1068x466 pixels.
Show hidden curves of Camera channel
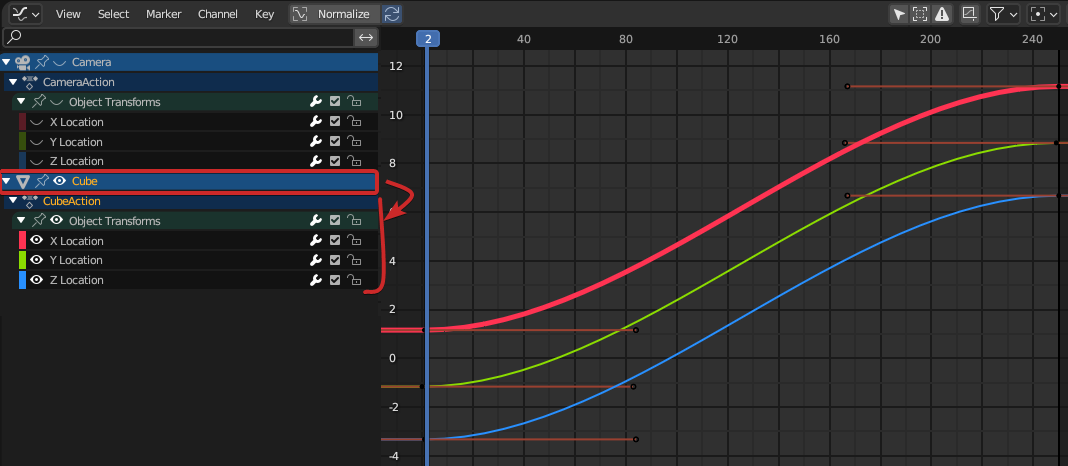click(59, 63)
